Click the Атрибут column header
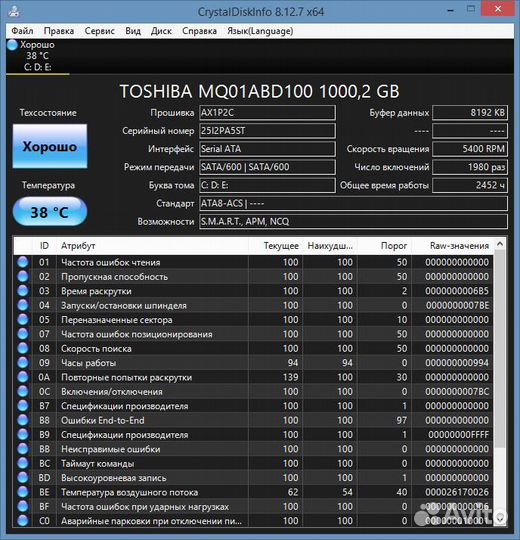This screenshot has width=520, height=540. pos(152,246)
